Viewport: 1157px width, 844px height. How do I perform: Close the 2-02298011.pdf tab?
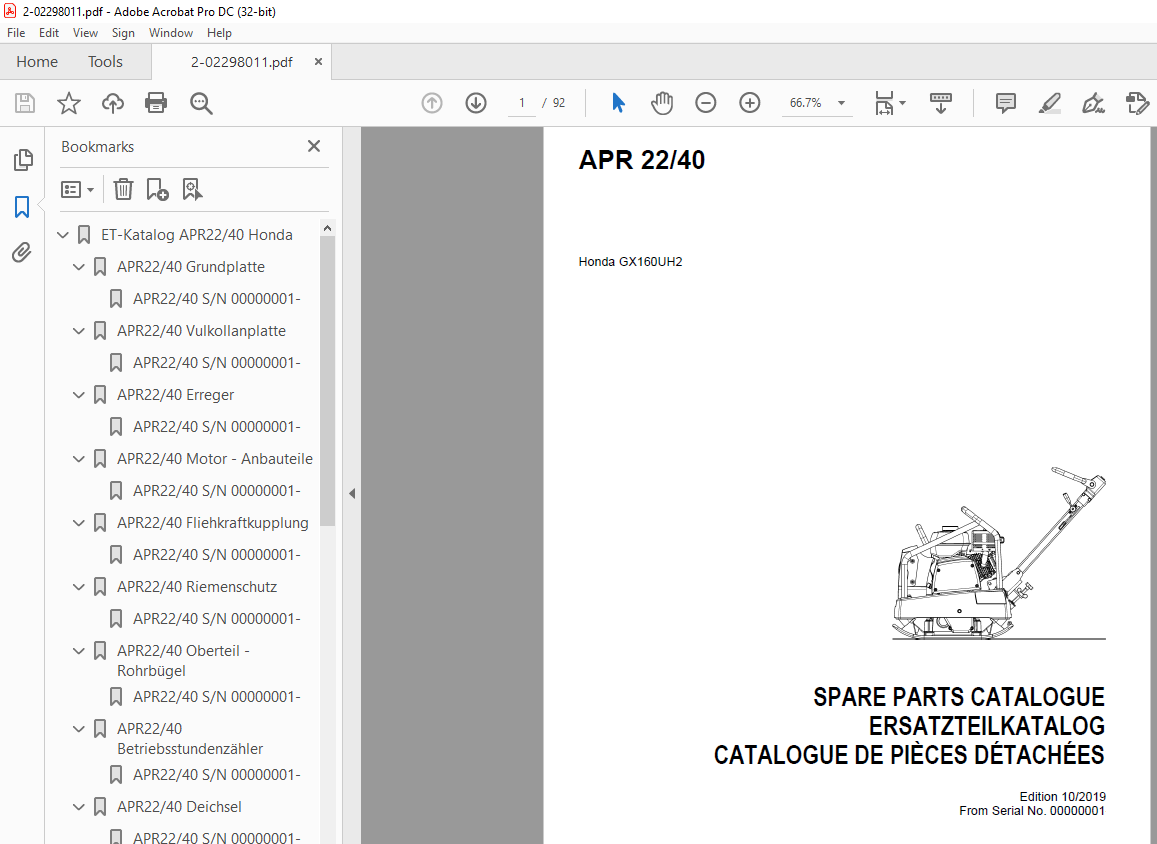[x=318, y=62]
